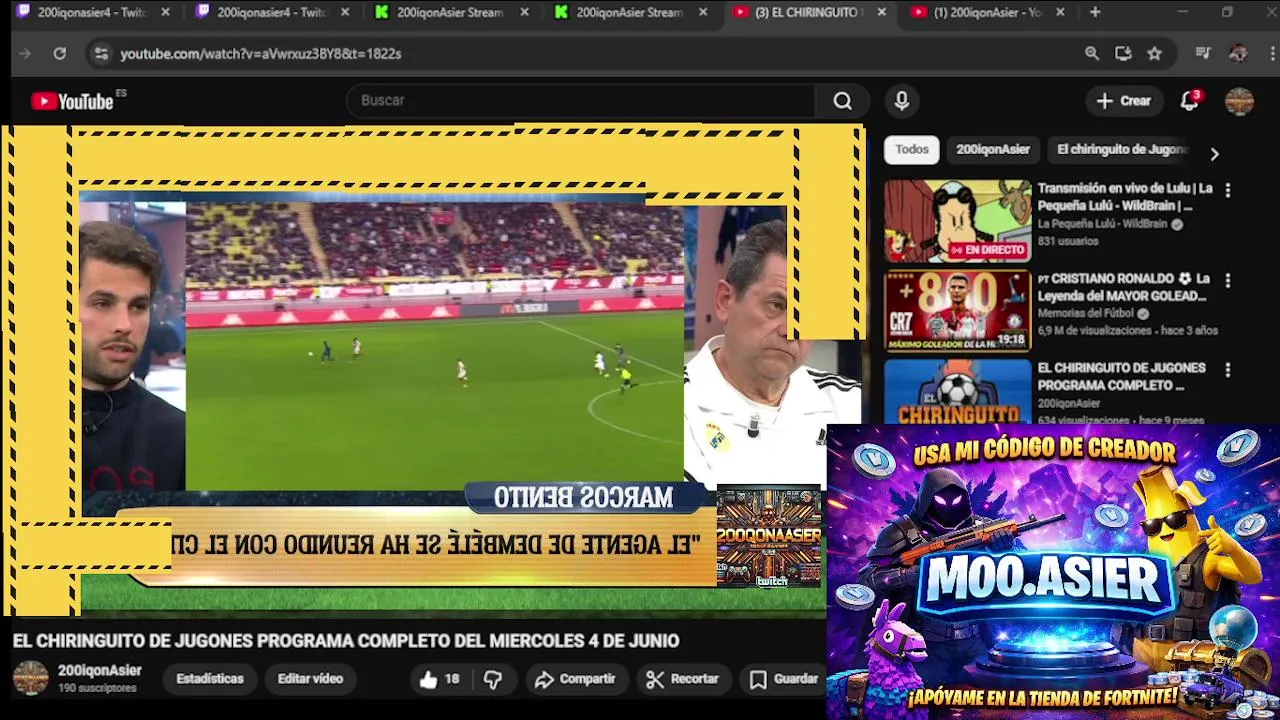This screenshot has height=720, width=1280.
Task: Open options menu for Cristiano Ronaldo video
Action: [1228, 281]
